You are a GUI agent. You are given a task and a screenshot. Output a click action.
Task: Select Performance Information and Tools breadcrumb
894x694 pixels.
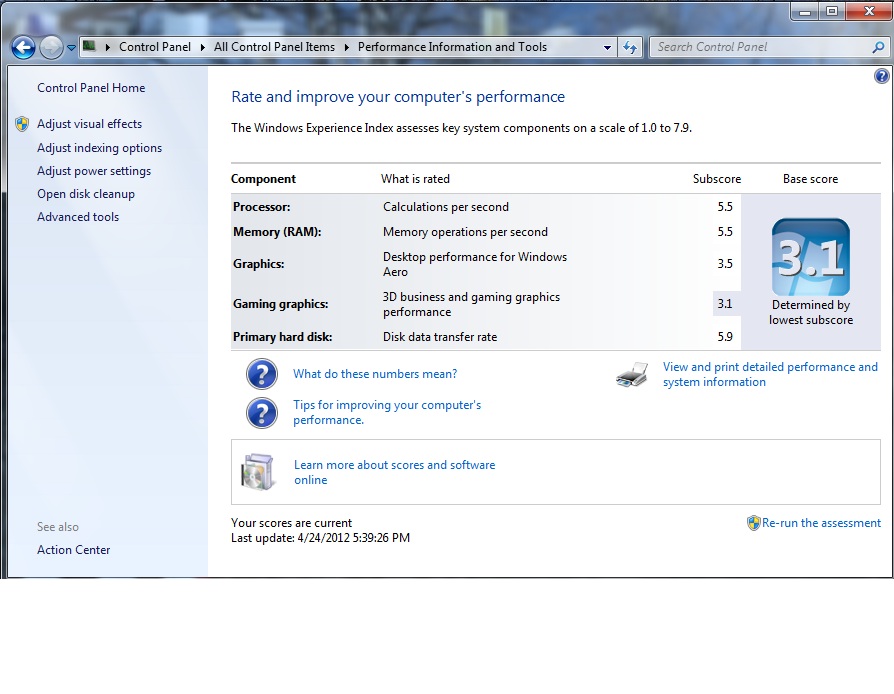(452, 47)
